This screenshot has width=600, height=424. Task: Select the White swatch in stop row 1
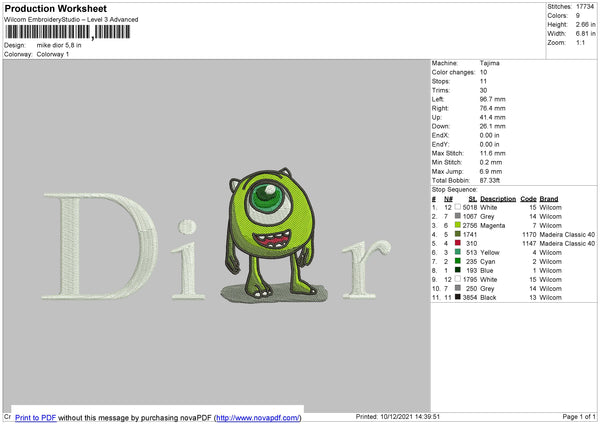pos(458,207)
